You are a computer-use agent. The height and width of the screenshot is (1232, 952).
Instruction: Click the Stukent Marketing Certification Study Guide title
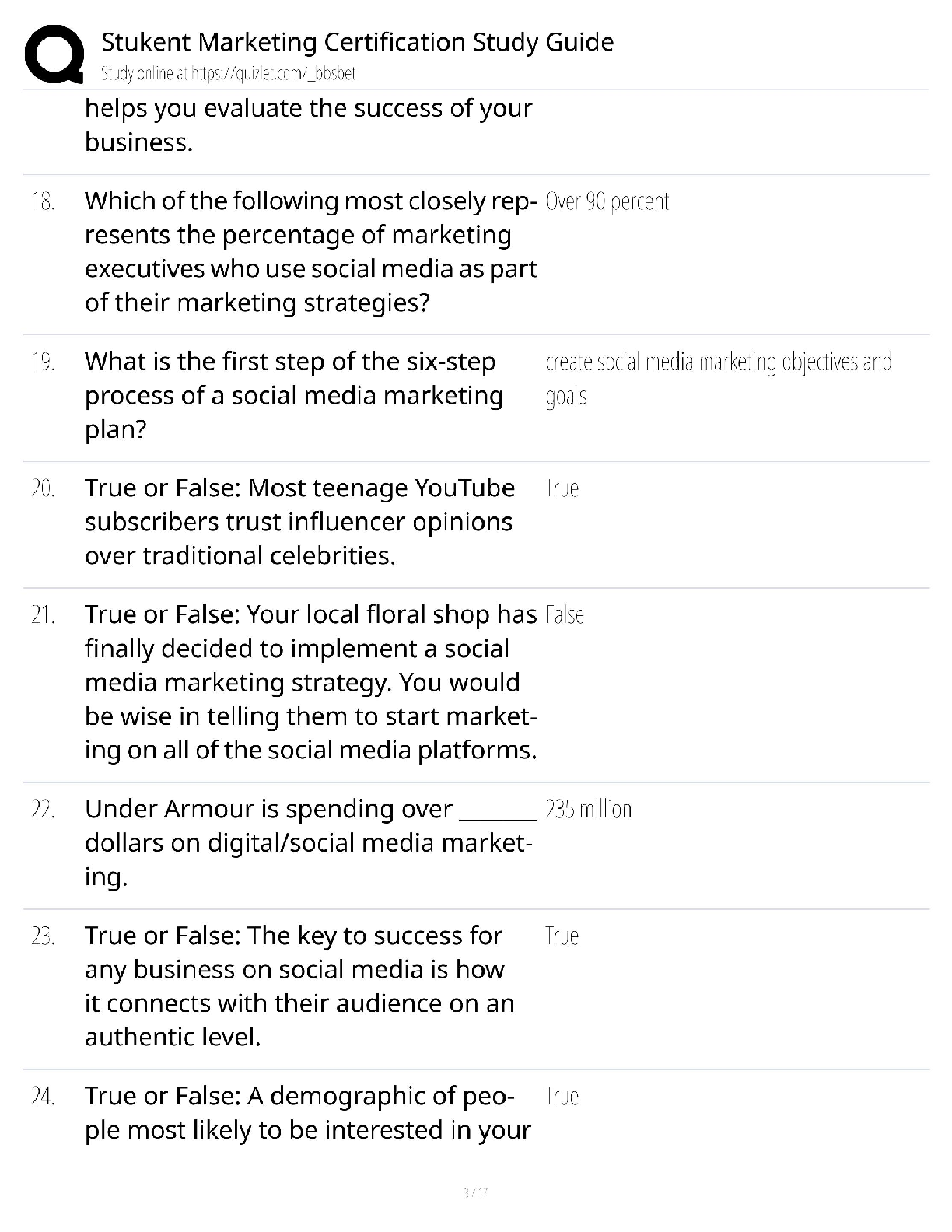[357, 41]
